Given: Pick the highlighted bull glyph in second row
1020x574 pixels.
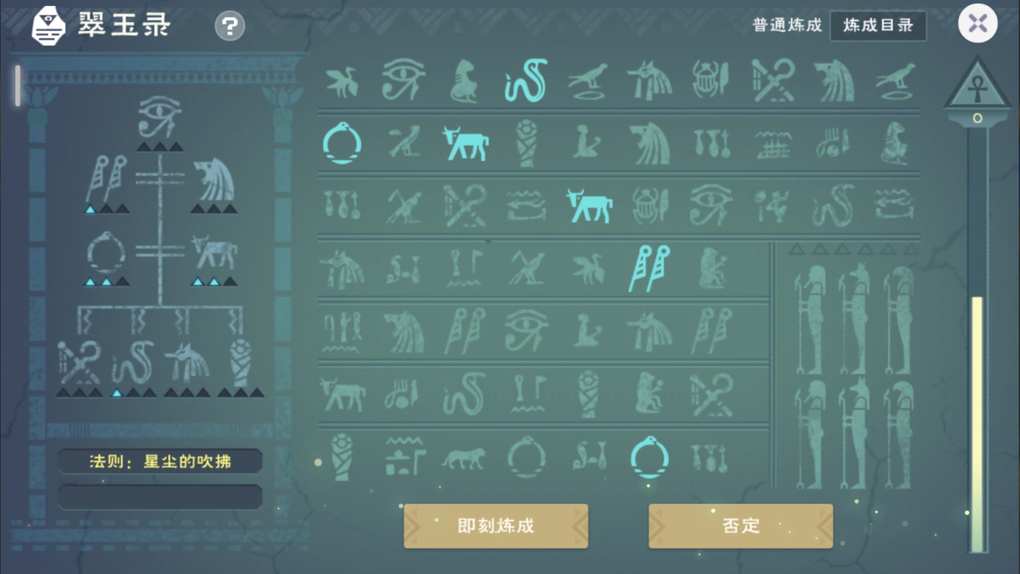Looking at the screenshot, I should coord(465,143).
